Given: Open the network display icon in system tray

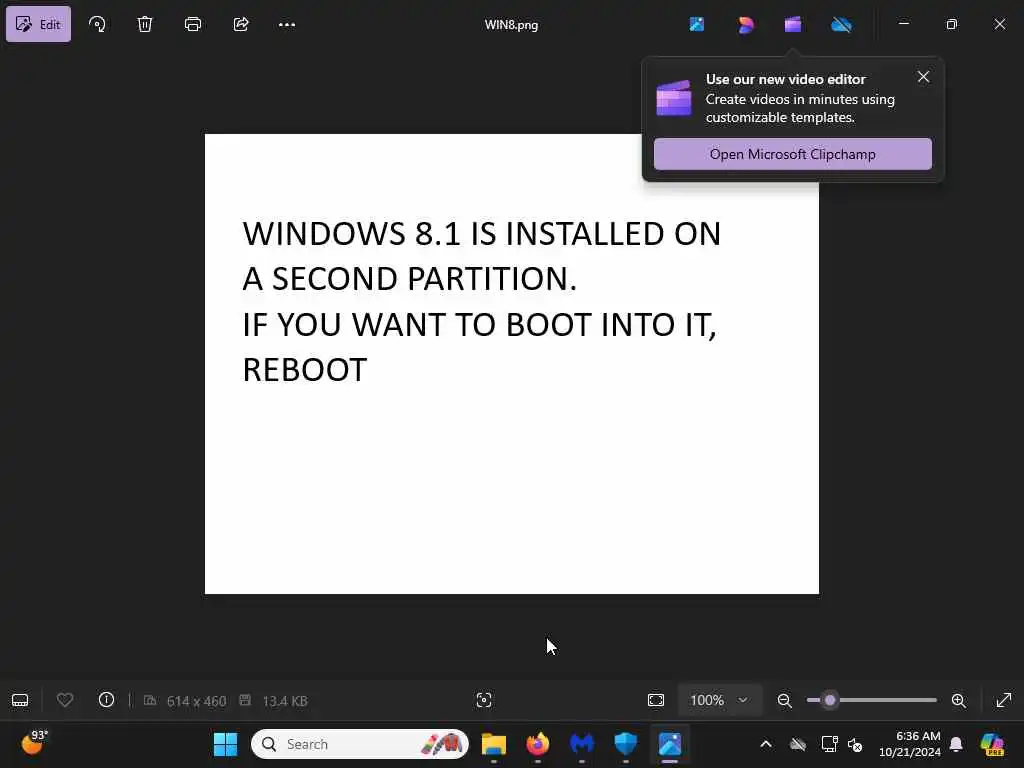Looking at the screenshot, I should pyautogui.click(x=829, y=744).
